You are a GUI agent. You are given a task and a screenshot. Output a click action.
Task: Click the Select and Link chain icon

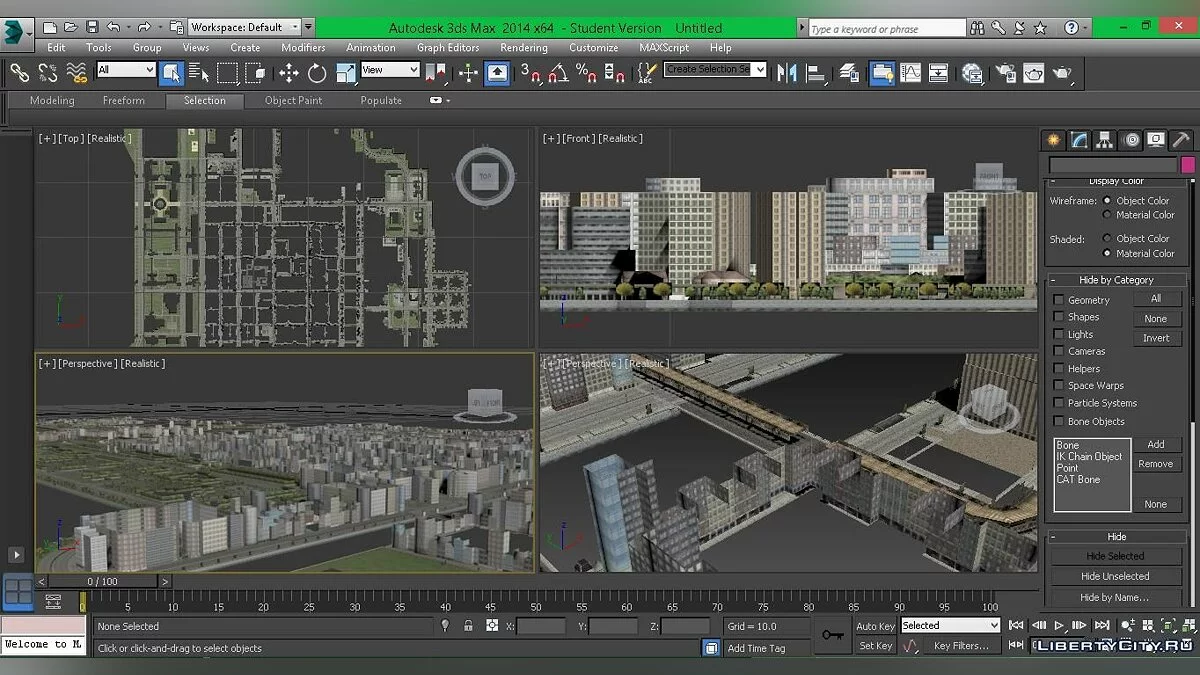(19, 72)
